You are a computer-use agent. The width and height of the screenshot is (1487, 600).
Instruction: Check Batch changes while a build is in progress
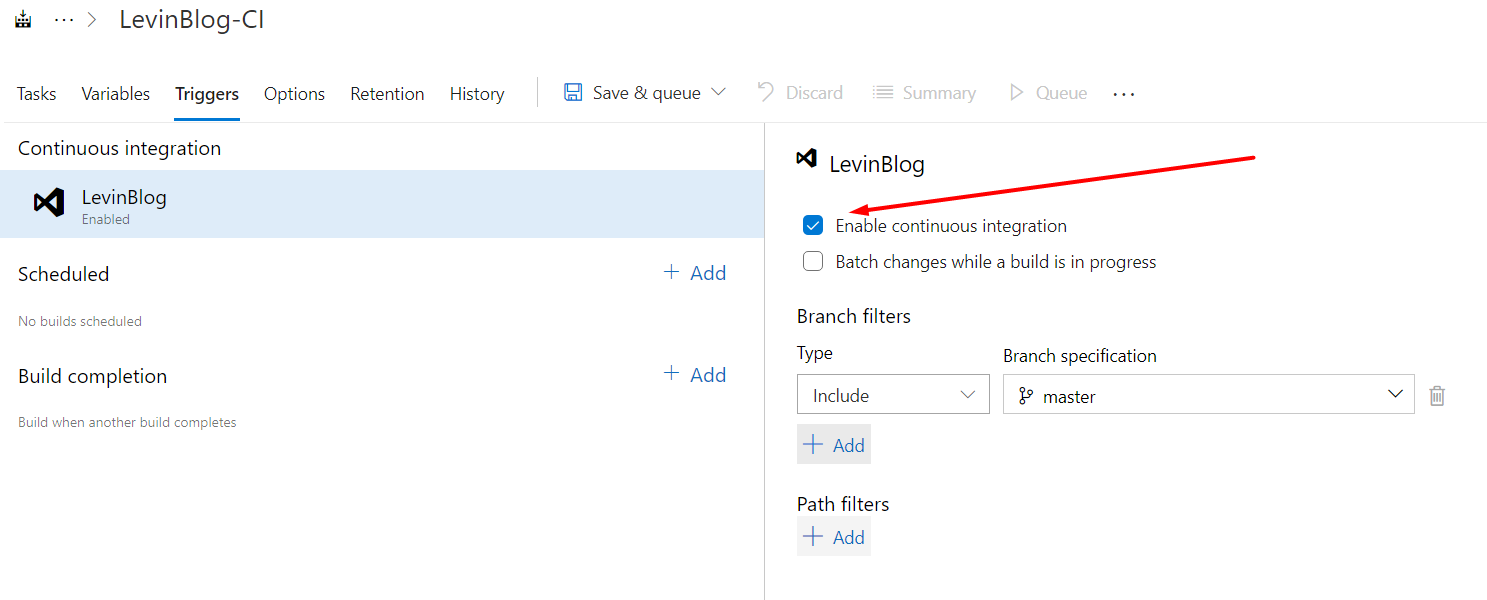pos(814,262)
